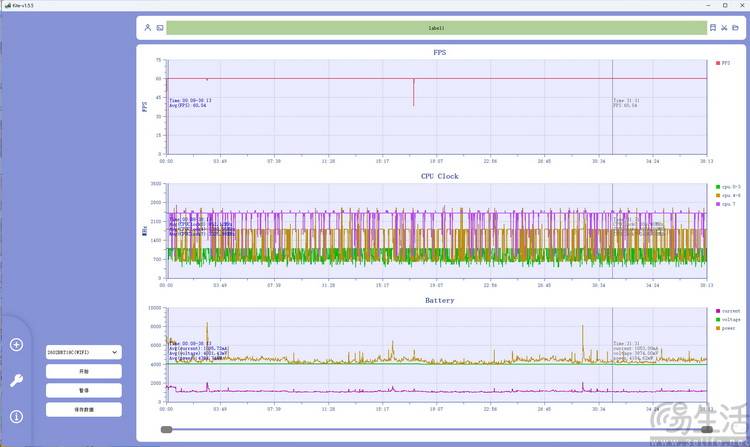Viewport: 750px width, 447px height.
Task: Open the device selection dropdown
Action: 84,352
